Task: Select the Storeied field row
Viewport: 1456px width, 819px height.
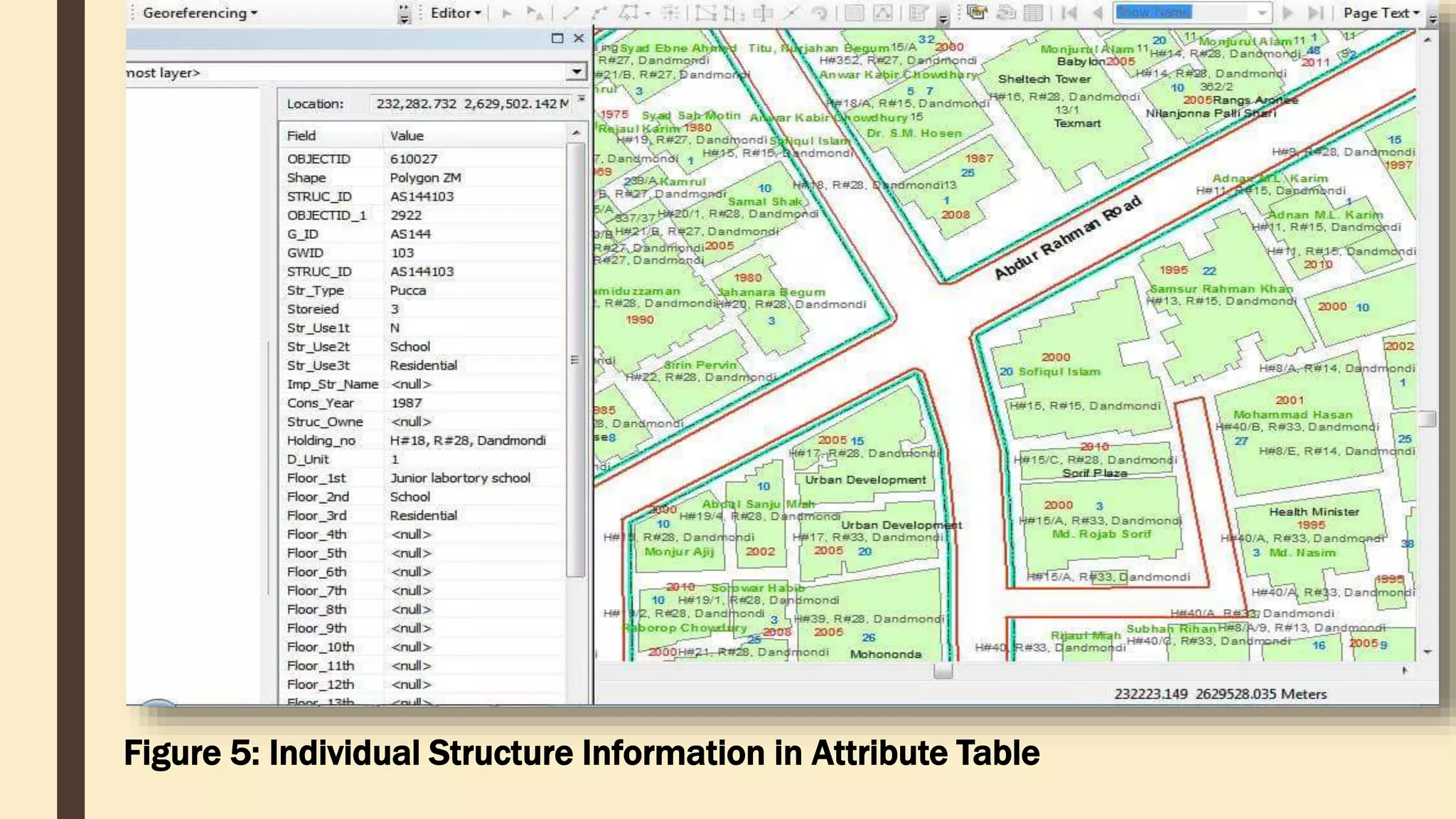Action: point(423,309)
